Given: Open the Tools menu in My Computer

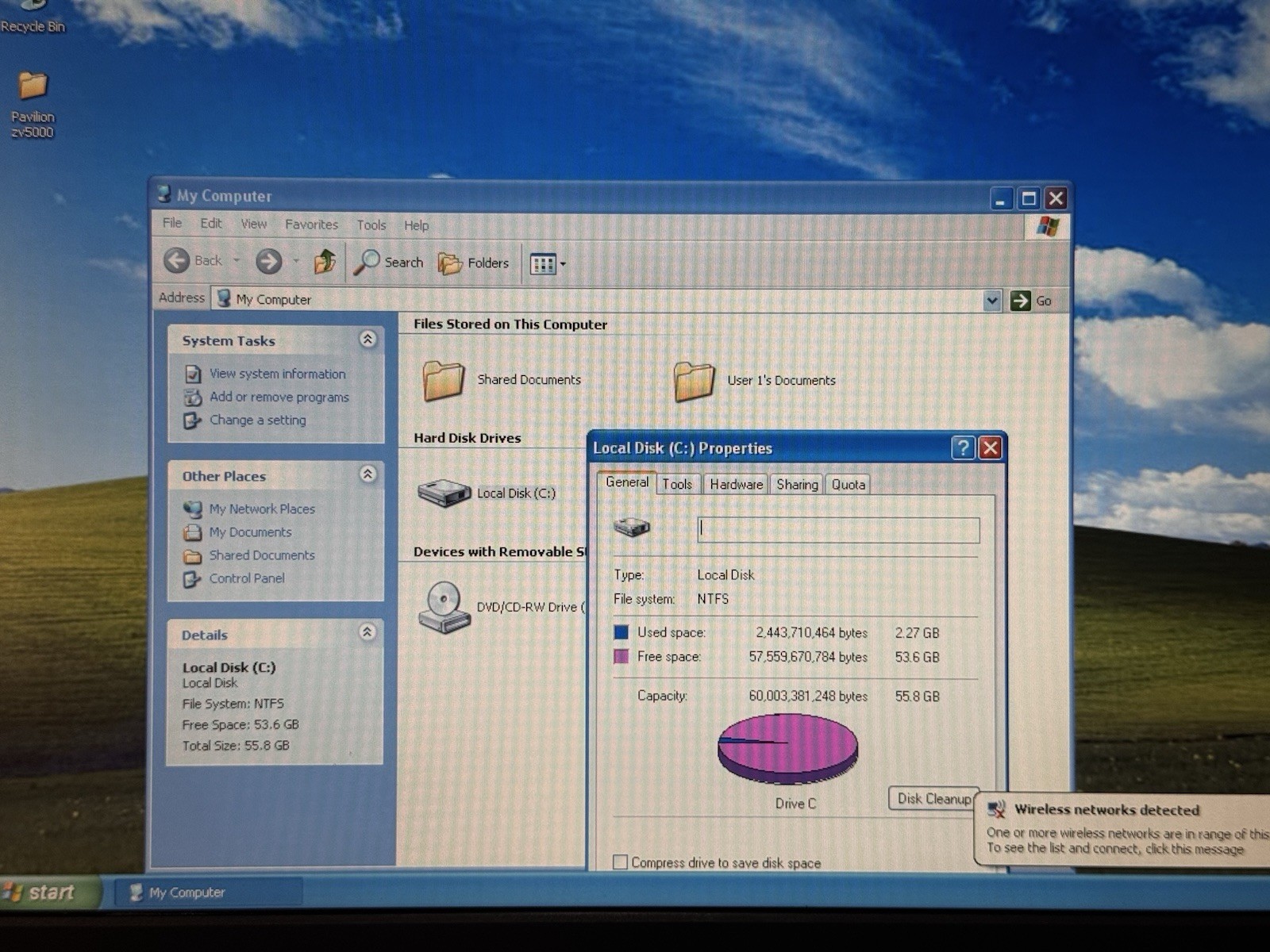Looking at the screenshot, I should click(371, 225).
